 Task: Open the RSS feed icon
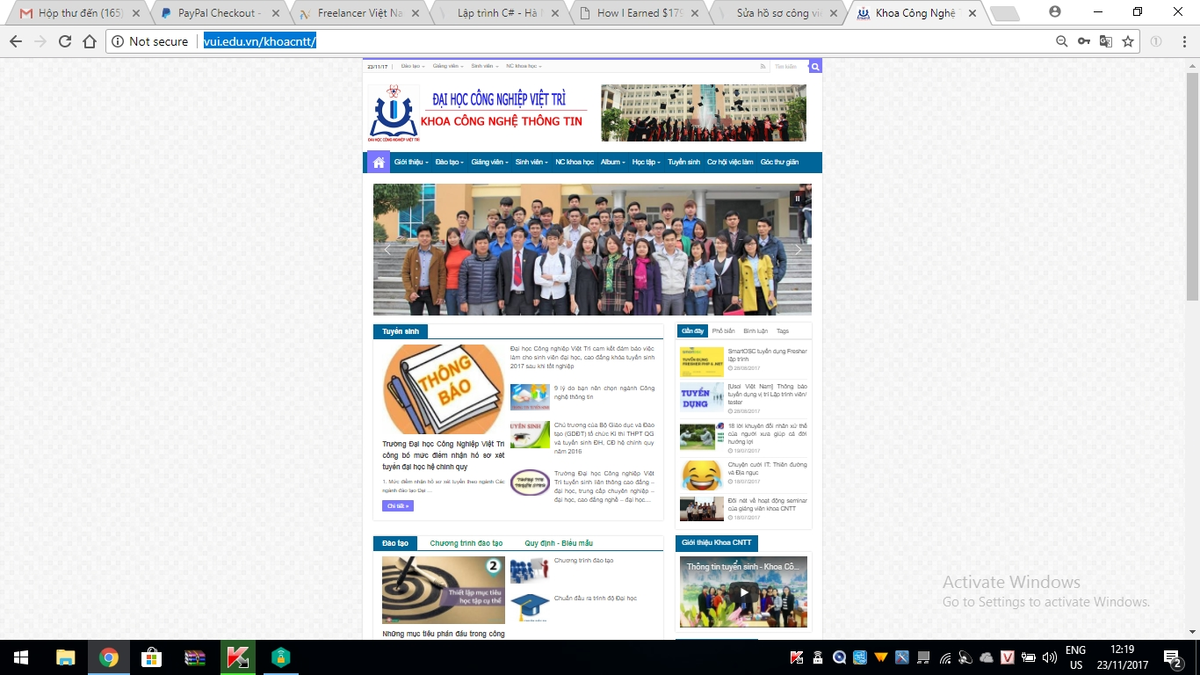[763, 67]
